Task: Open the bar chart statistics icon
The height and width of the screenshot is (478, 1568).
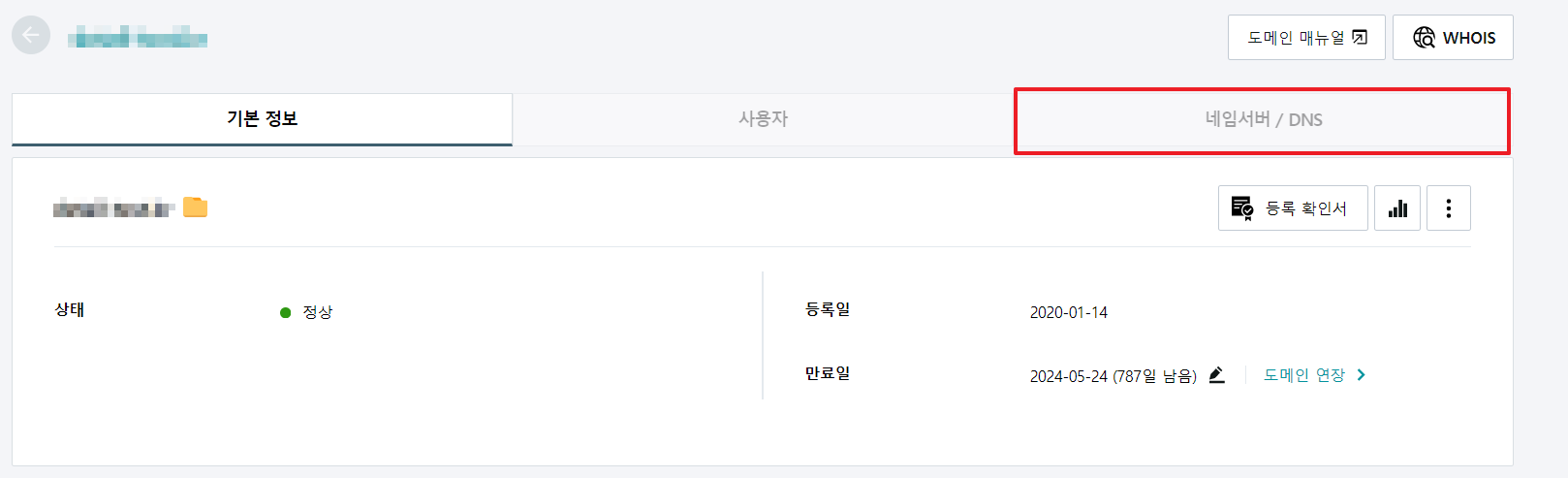Action: pos(1397,208)
